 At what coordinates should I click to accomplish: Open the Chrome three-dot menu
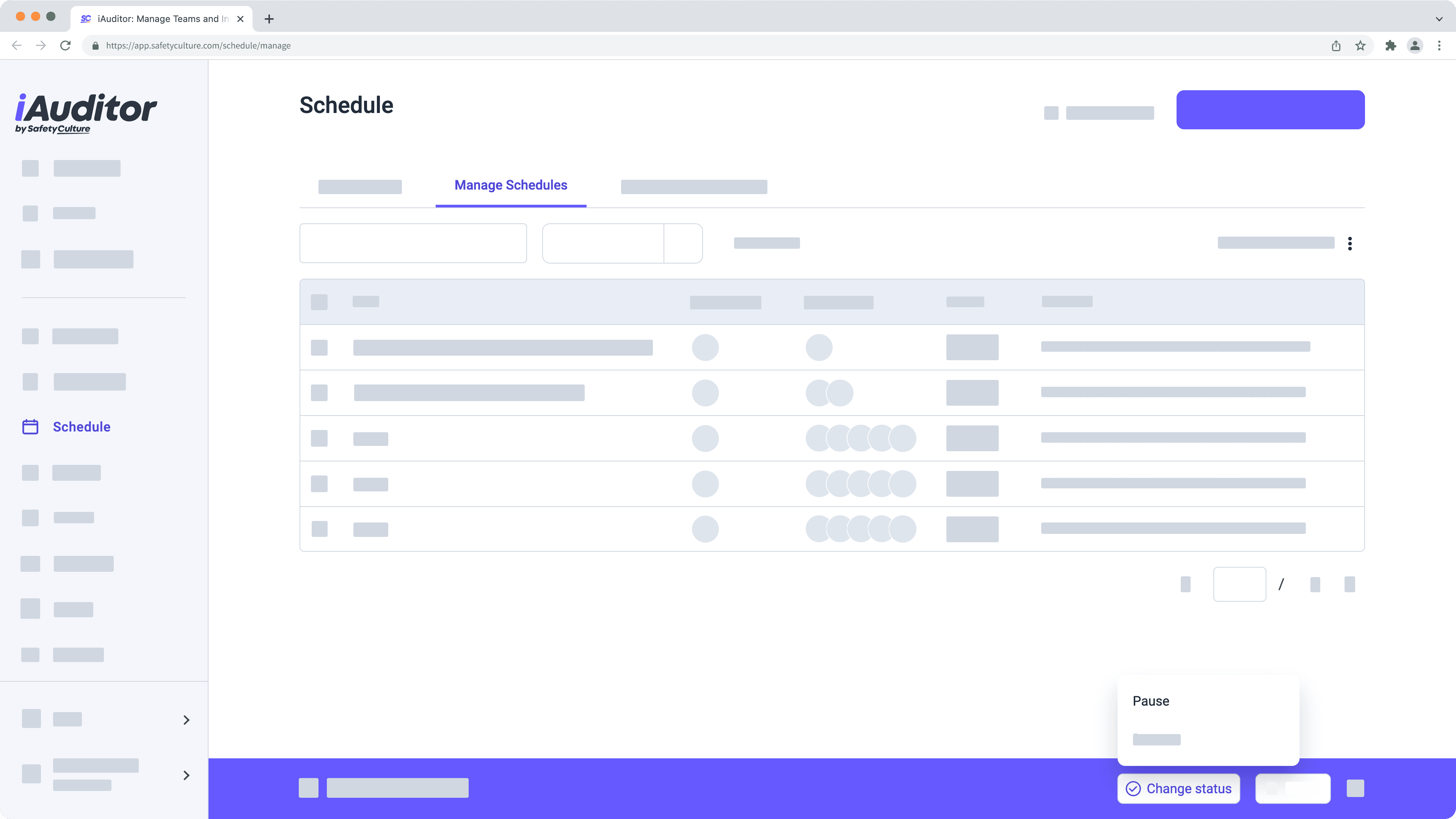pos(1439,45)
